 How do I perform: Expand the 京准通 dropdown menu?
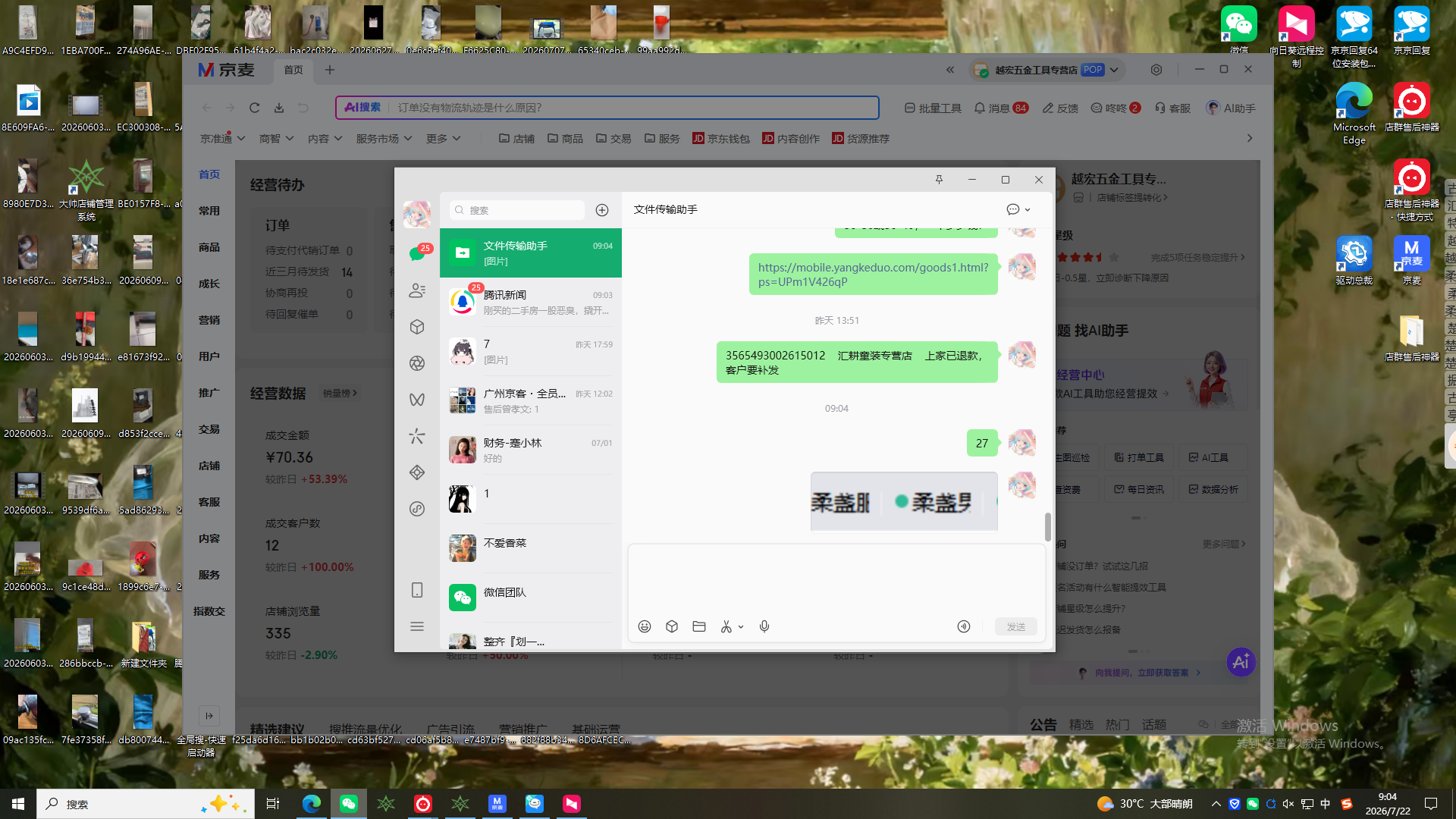[x=223, y=139]
